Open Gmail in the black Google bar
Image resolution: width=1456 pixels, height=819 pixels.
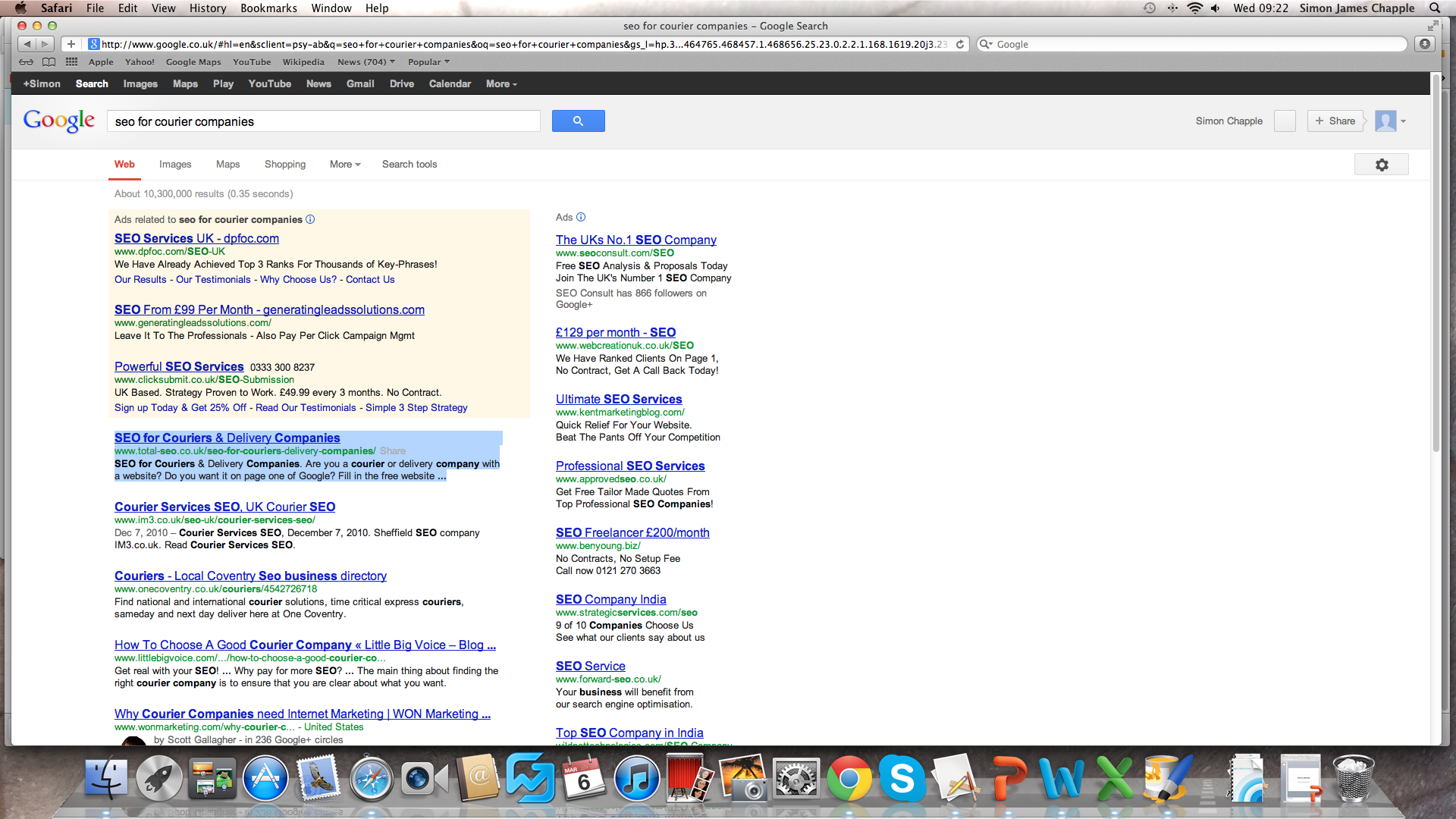(x=360, y=84)
